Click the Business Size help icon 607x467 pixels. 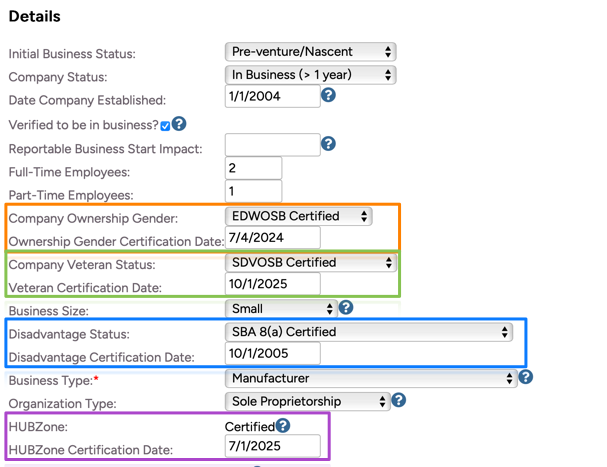346,308
